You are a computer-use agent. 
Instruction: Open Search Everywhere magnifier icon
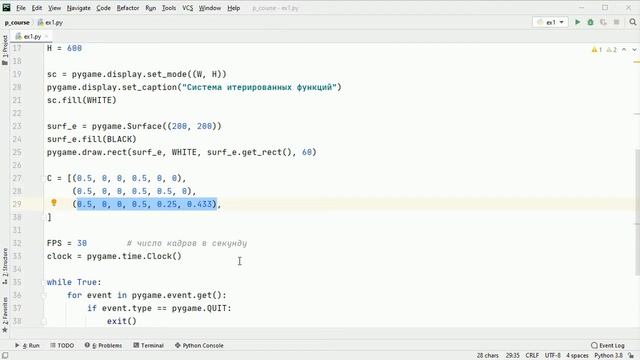[633, 22]
